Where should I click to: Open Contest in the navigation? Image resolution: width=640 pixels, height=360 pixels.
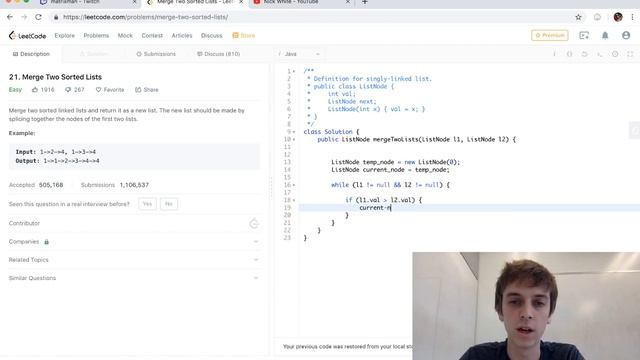(x=152, y=36)
